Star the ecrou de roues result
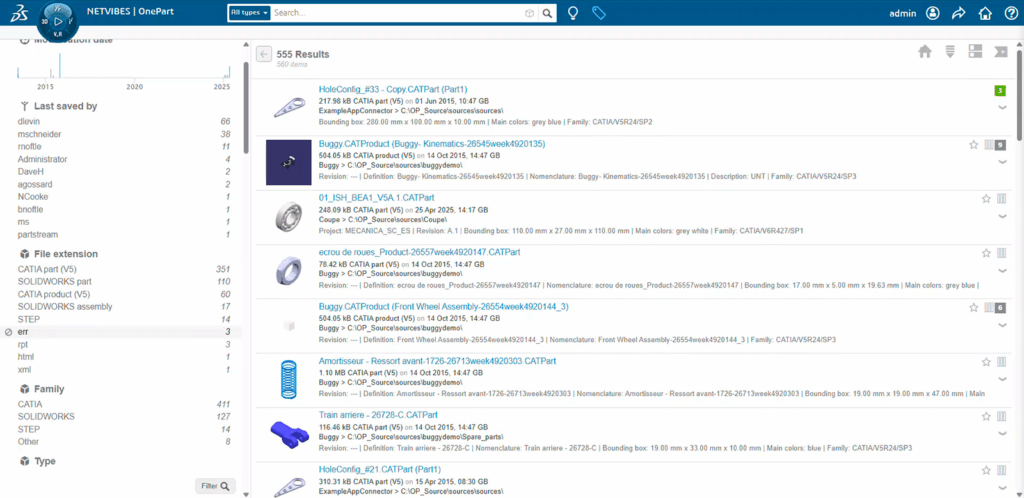The width and height of the screenshot is (1024, 498). (986, 253)
